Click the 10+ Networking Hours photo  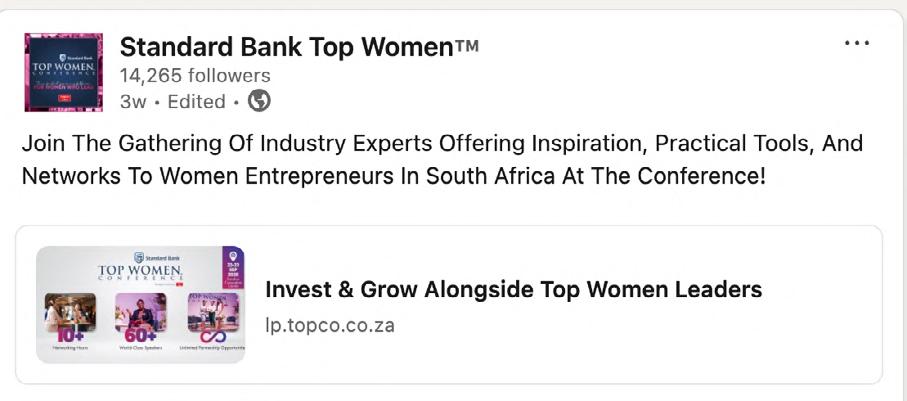(70, 309)
